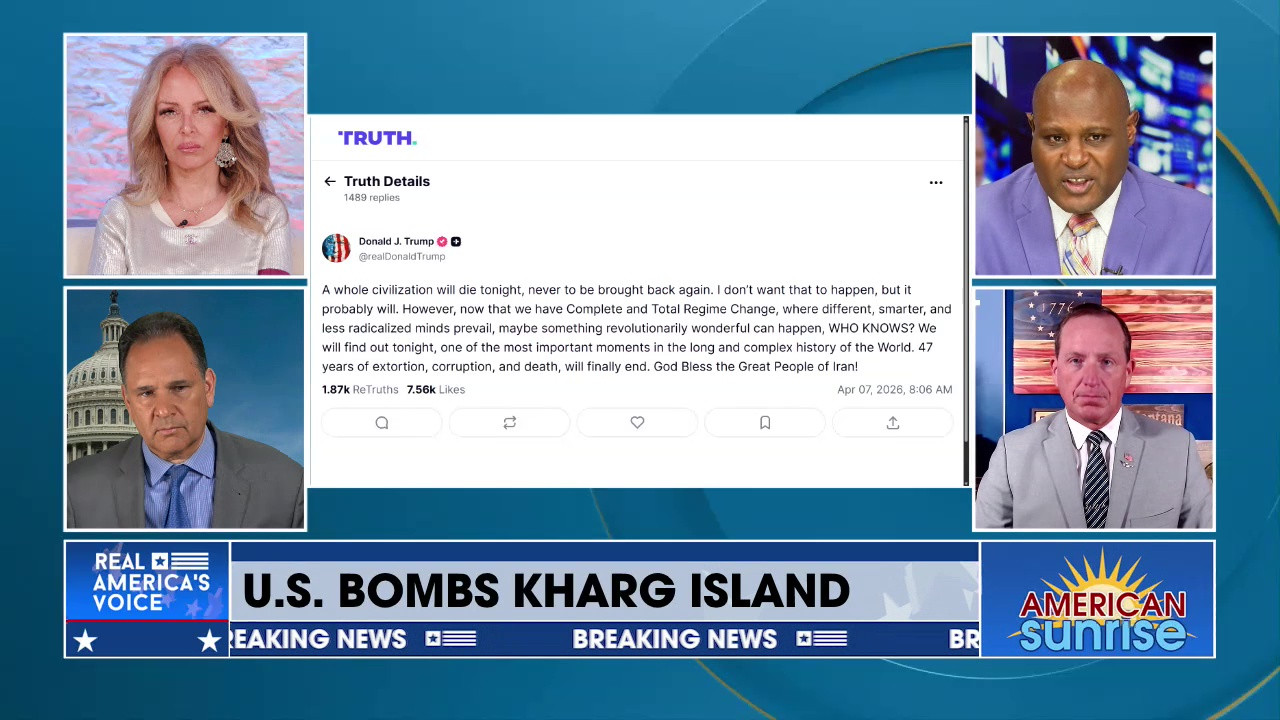Image resolution: width=1280 pixels, height=720 pixels.
Task: Click the Apr 07, 2026 timestamp
Action: pyautogui.click(x=894, y=390)
